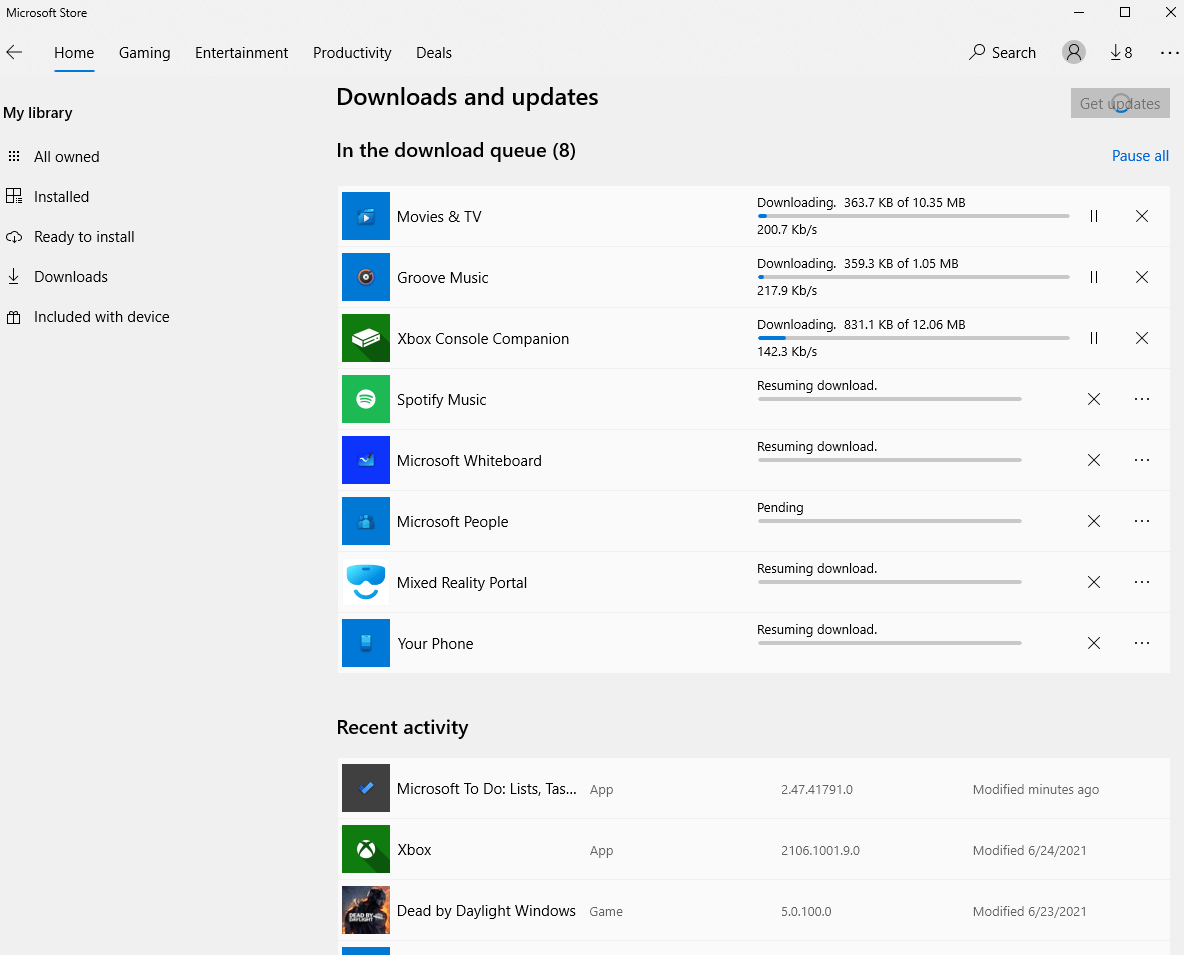Click the Get updates button

point(1120,103)
